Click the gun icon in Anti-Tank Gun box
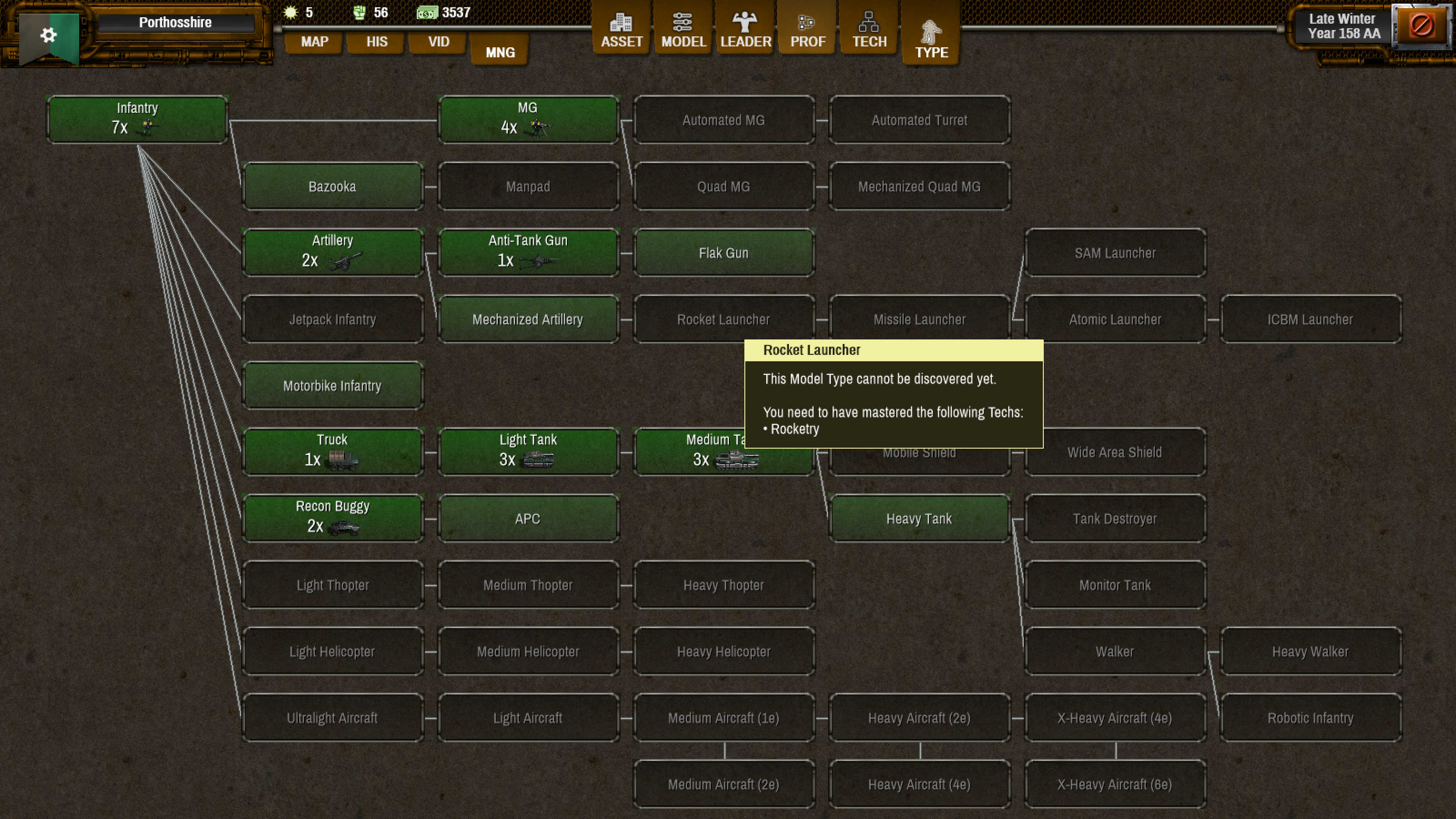1456x819 pixels. tap(539, 261)
